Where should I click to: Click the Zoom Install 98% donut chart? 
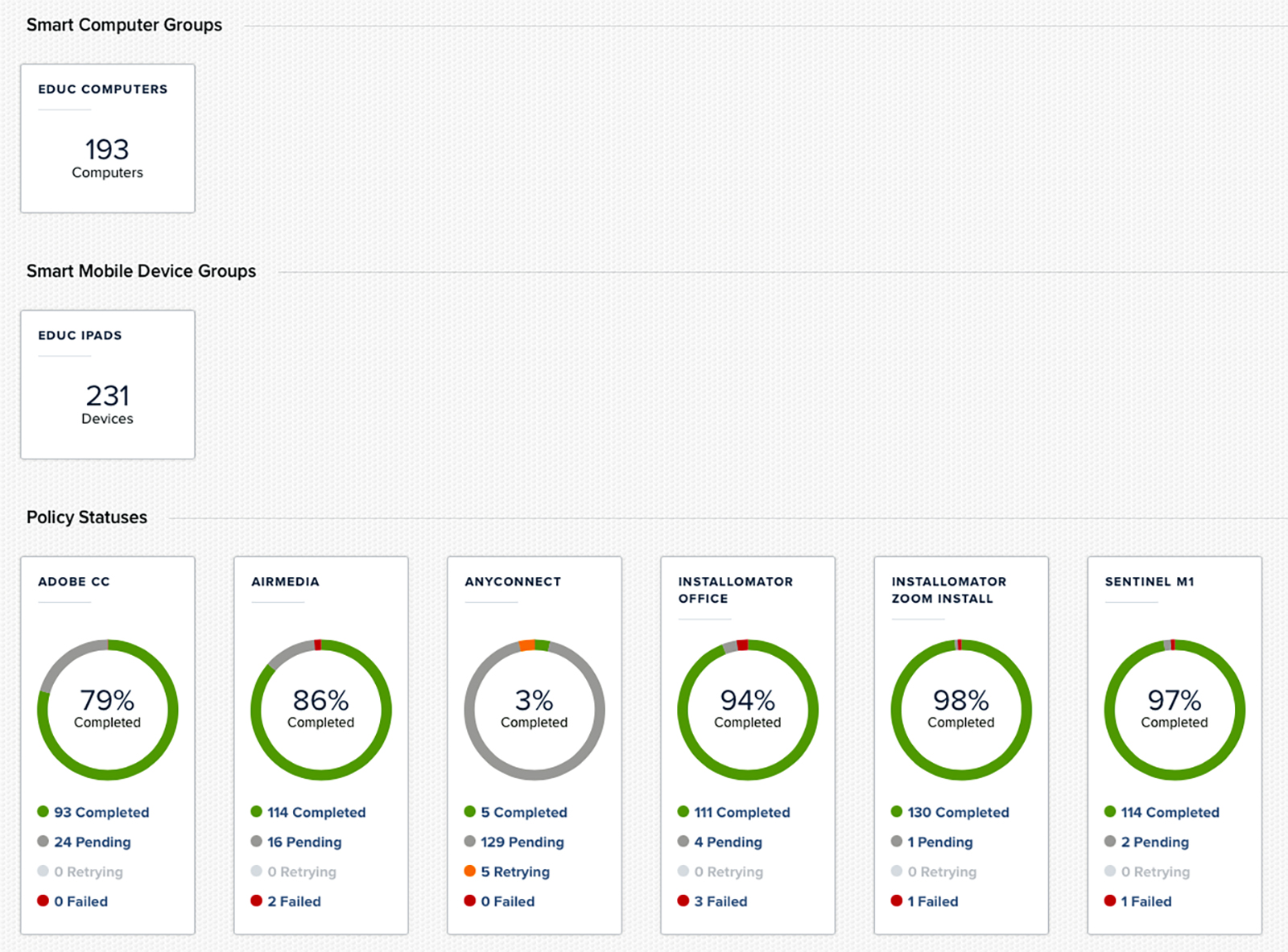pos(961,710)
